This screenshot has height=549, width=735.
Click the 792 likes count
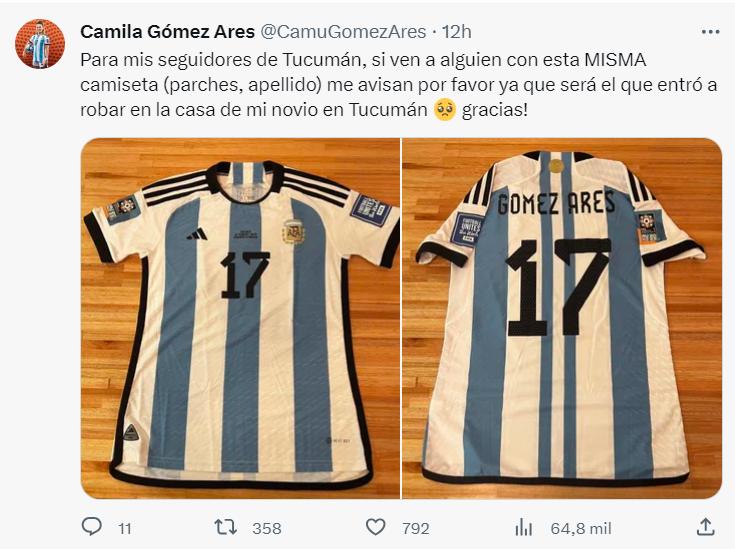416,529
